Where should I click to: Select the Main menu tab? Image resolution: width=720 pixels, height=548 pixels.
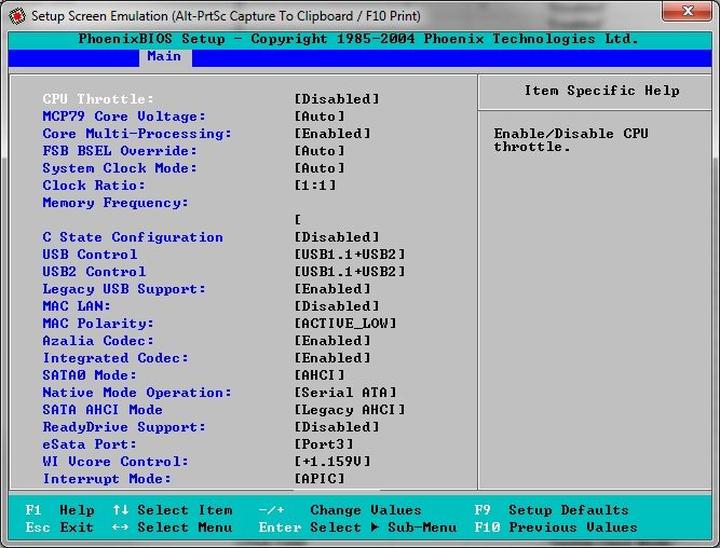164,56
